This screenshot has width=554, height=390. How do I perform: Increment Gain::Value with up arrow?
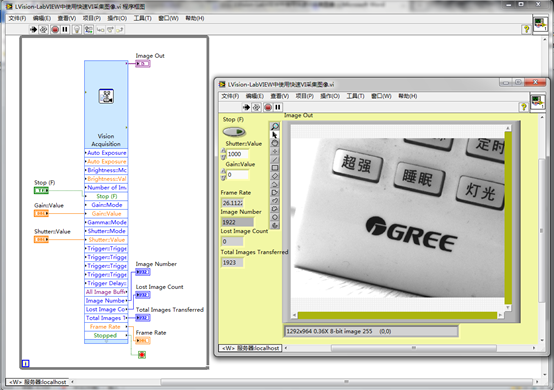223,171
